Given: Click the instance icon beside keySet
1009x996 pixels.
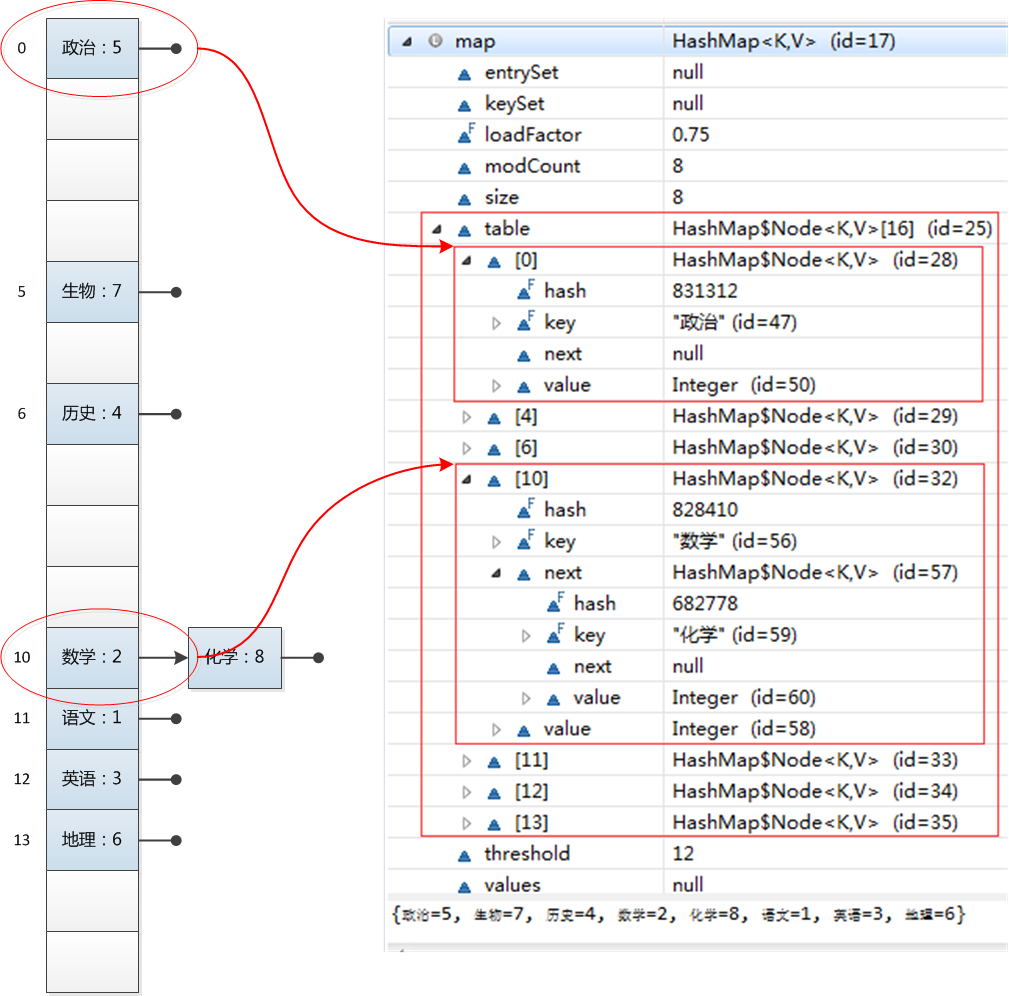Looking at the screenshot, I should [x=465, y=103].
